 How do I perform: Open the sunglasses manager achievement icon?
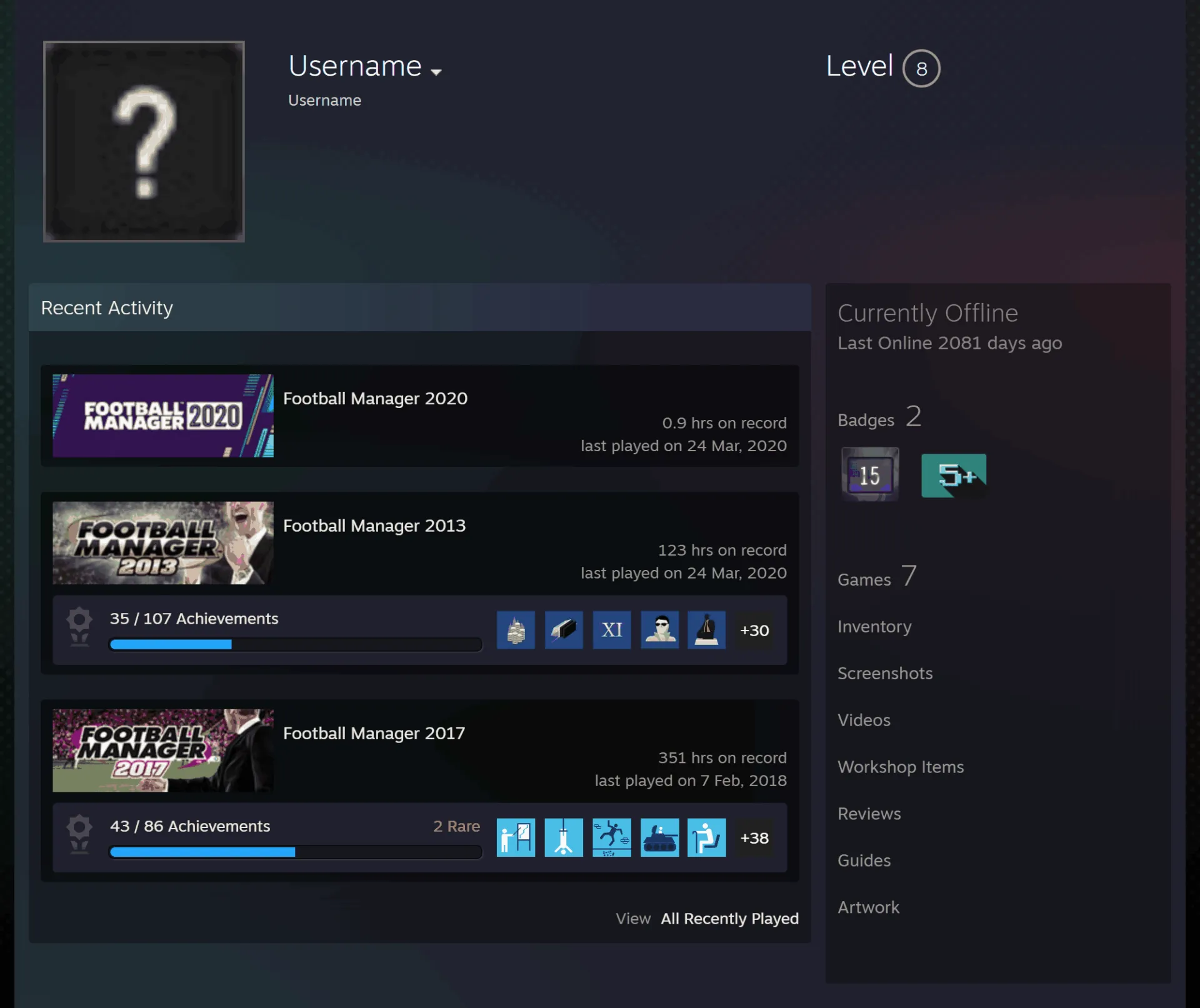(660, 630)
